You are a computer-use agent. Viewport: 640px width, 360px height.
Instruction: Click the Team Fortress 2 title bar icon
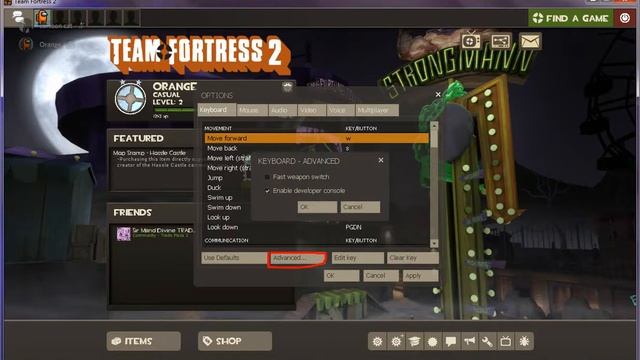pos(7,2)
